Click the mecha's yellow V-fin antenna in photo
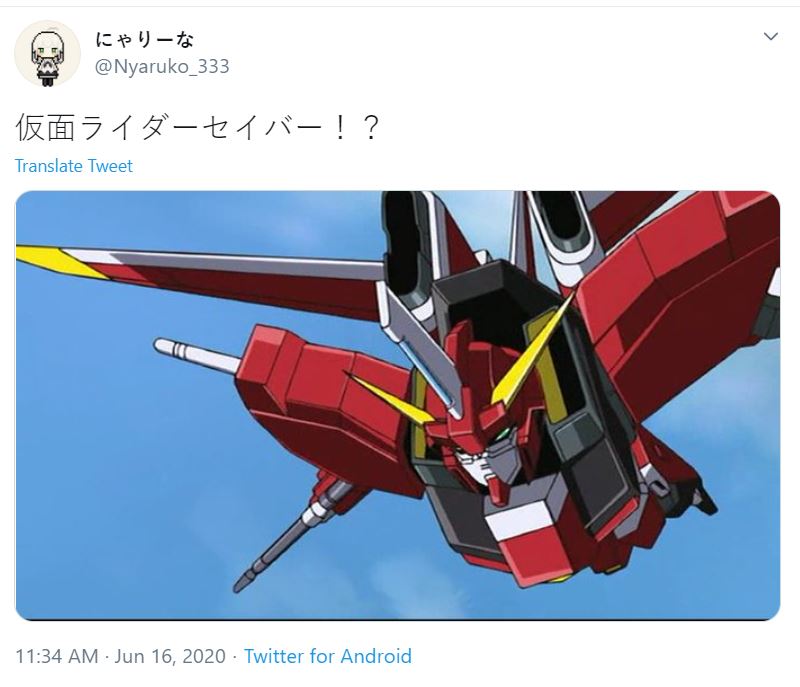The height and width of the screenshot is (687, 800). coord(531,352)
